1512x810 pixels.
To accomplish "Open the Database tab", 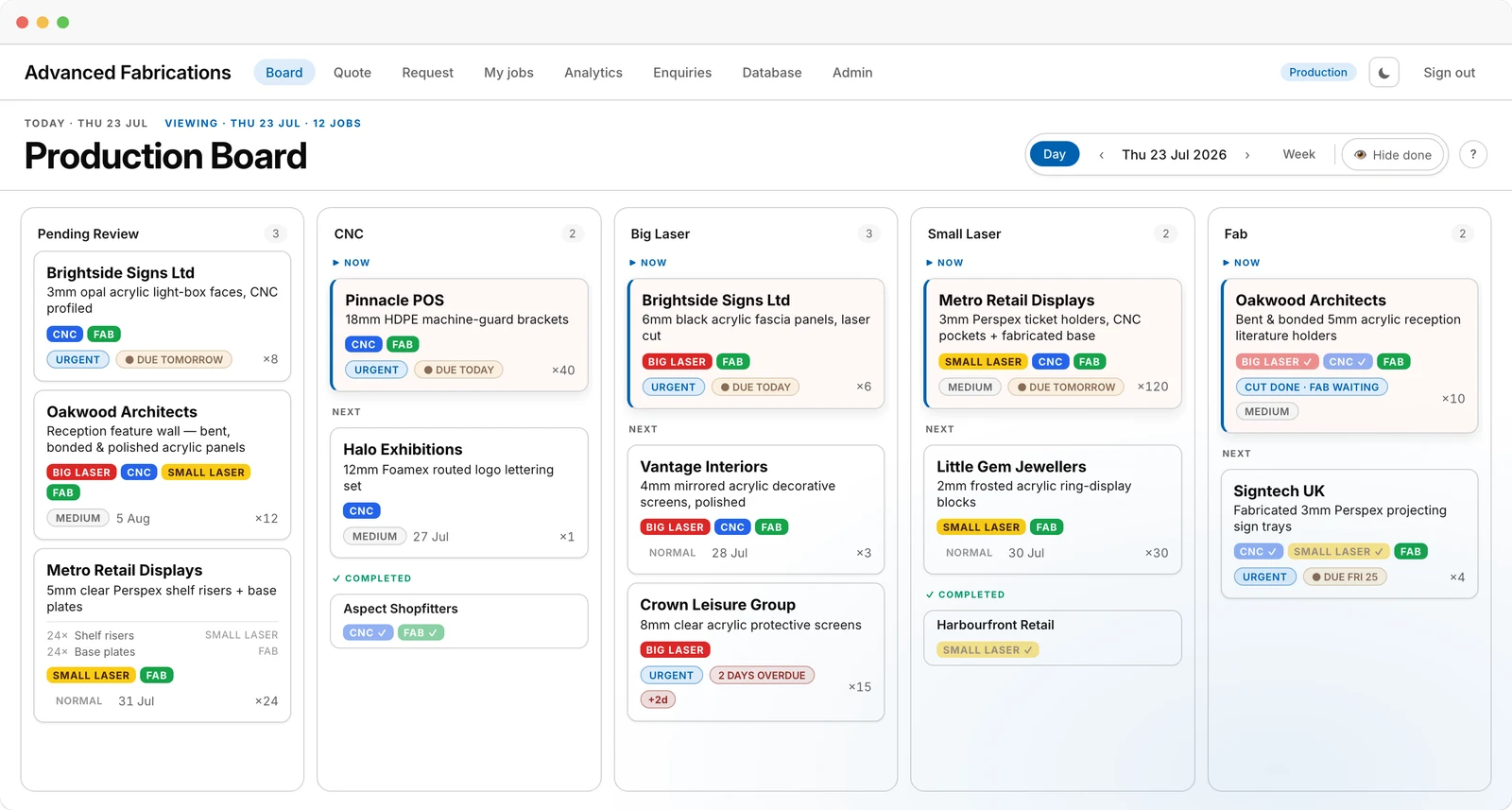I will pyautogui.click(x=772, y=73).
